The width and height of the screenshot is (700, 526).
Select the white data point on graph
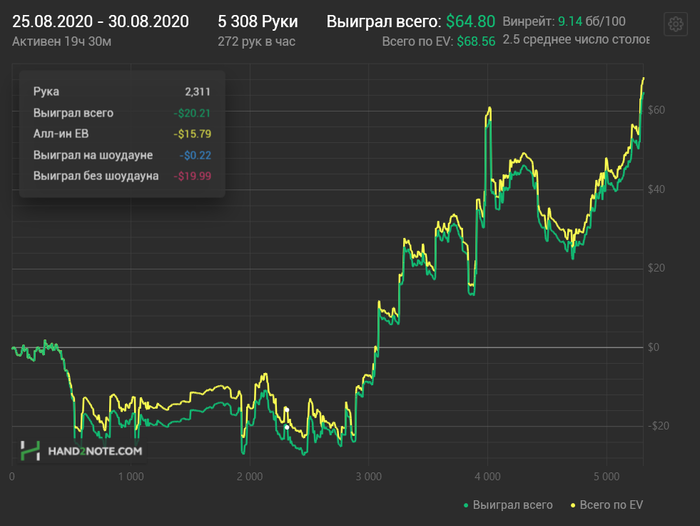(x=287, y=427)
